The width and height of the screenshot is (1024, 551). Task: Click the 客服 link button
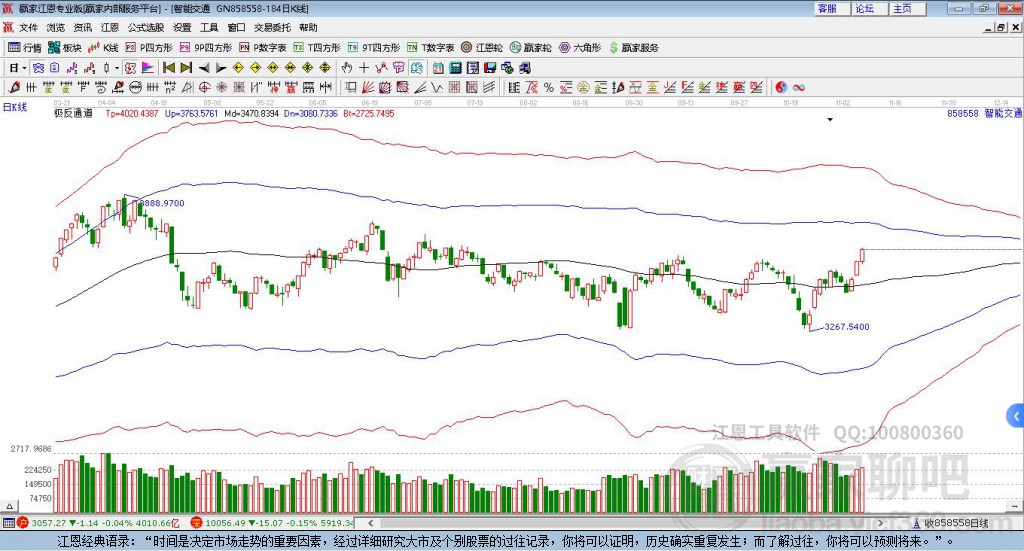pos(827,8)
